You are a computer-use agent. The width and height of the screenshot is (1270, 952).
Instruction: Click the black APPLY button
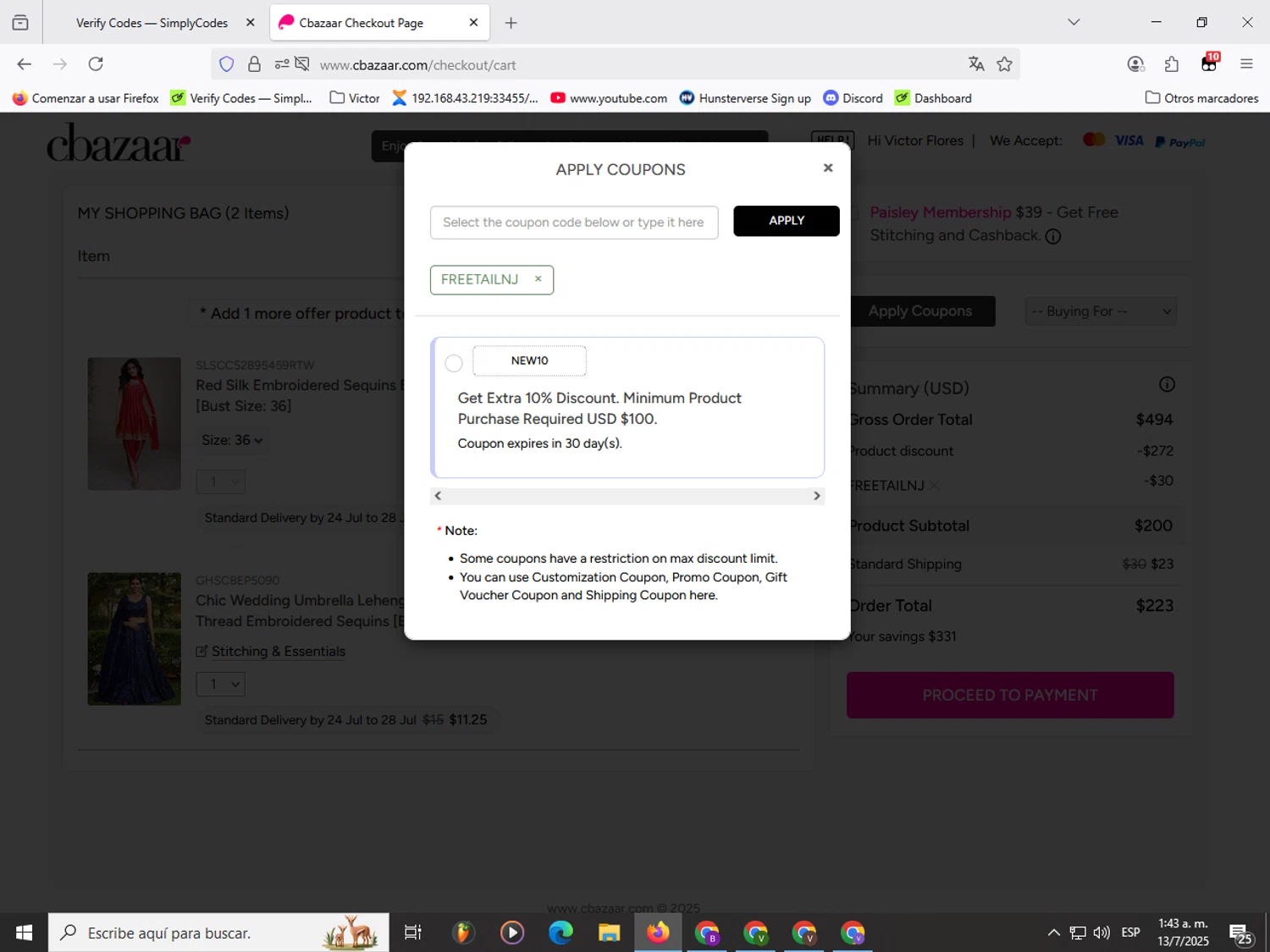tap(787, 221)
